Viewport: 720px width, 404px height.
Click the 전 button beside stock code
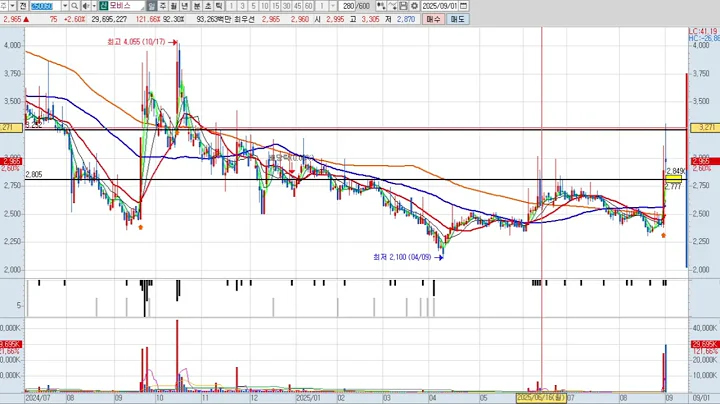click(x=22, y=6)
